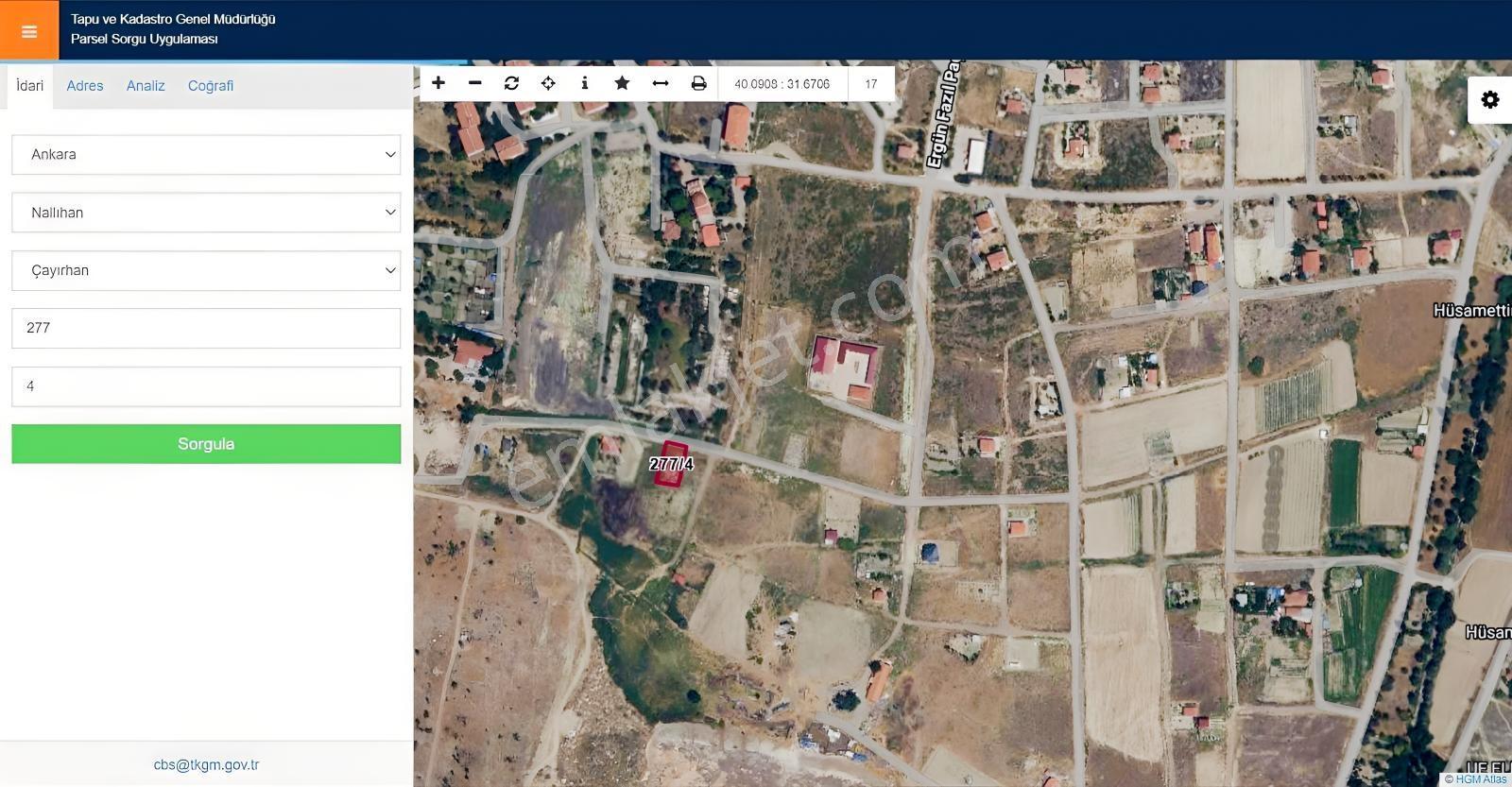Screen dimensions: 1512x787
Task: Click the Parsel Sorgu Uygulaması title
Action: pos(145,39)
